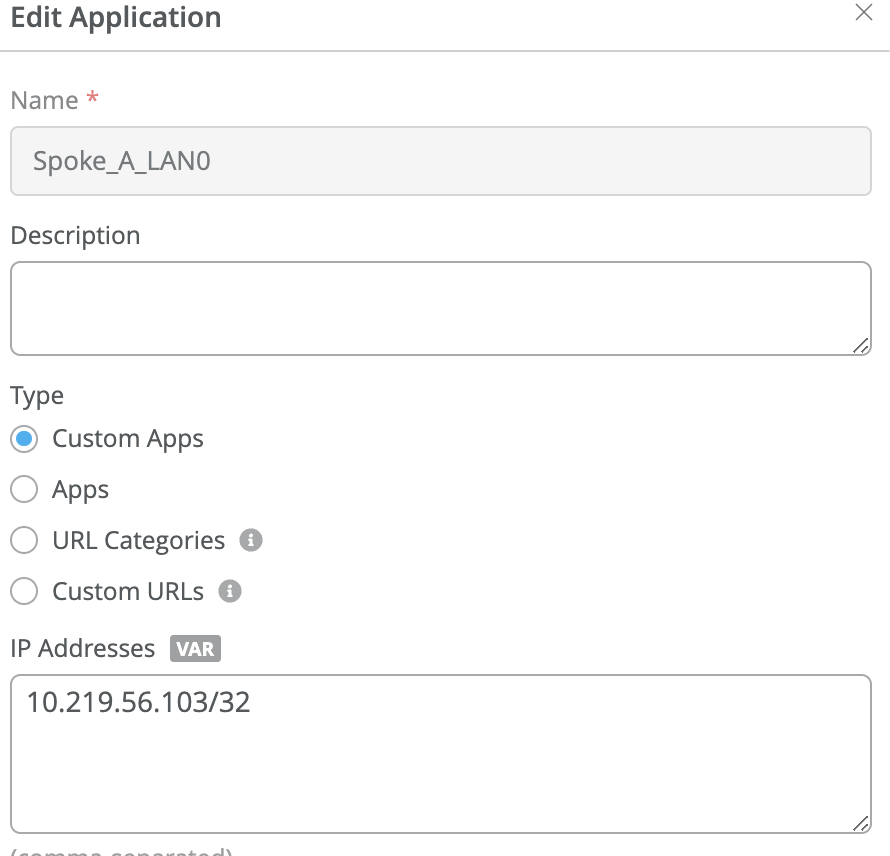This screenshot has height=856, width=890.
Task: Click the 'URL Categories' label text
Action: click(x=139, y=541)
